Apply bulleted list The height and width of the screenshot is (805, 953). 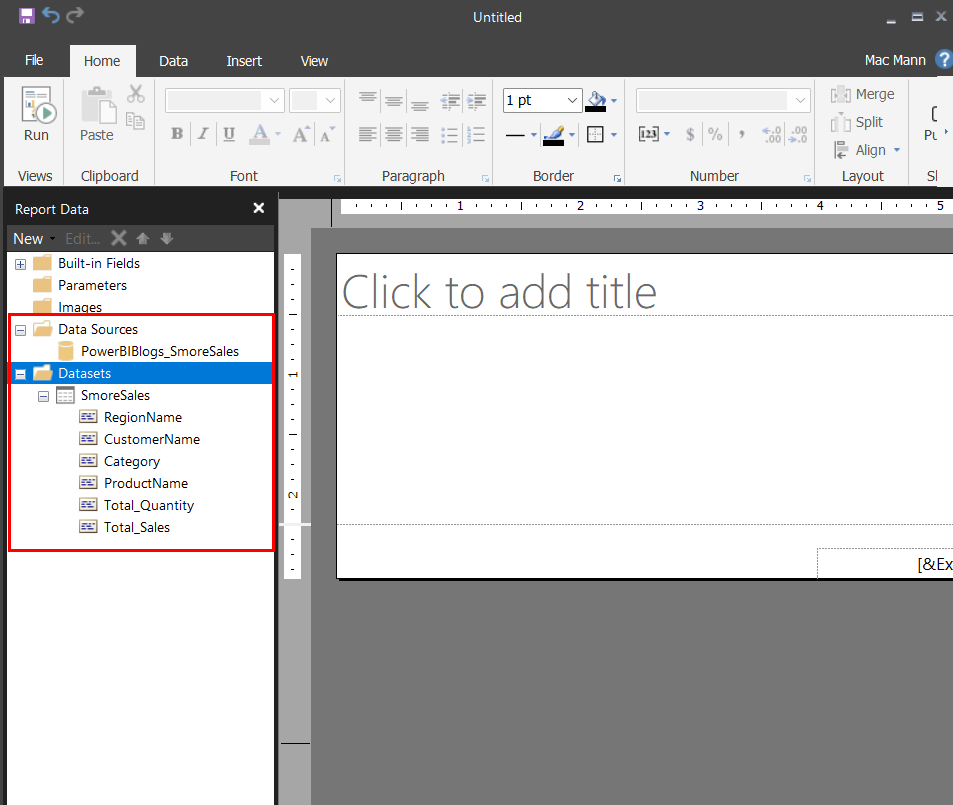[x=449, y=134]
